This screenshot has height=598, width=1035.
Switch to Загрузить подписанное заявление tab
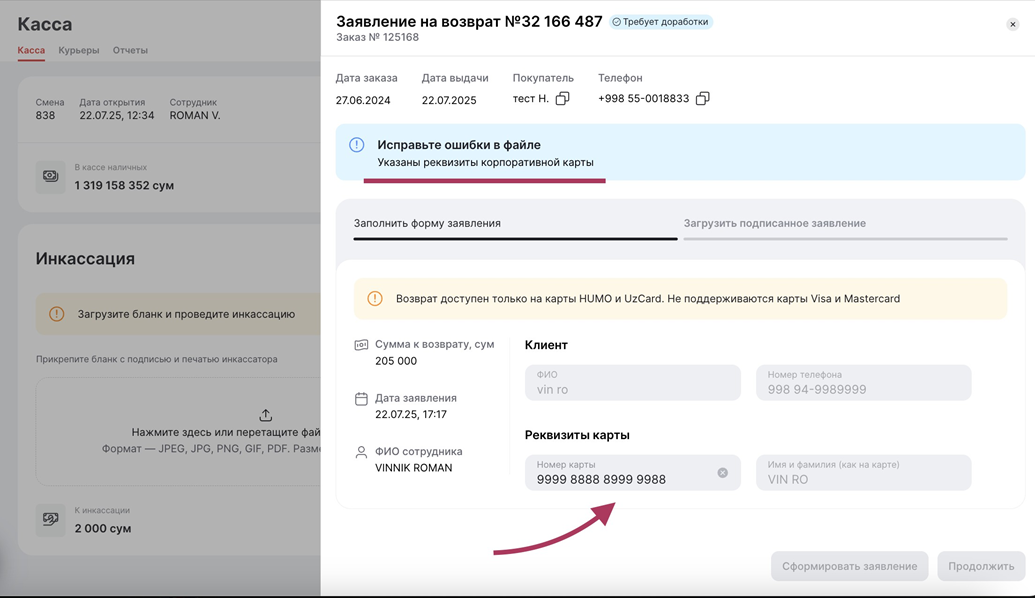[774, 224]
